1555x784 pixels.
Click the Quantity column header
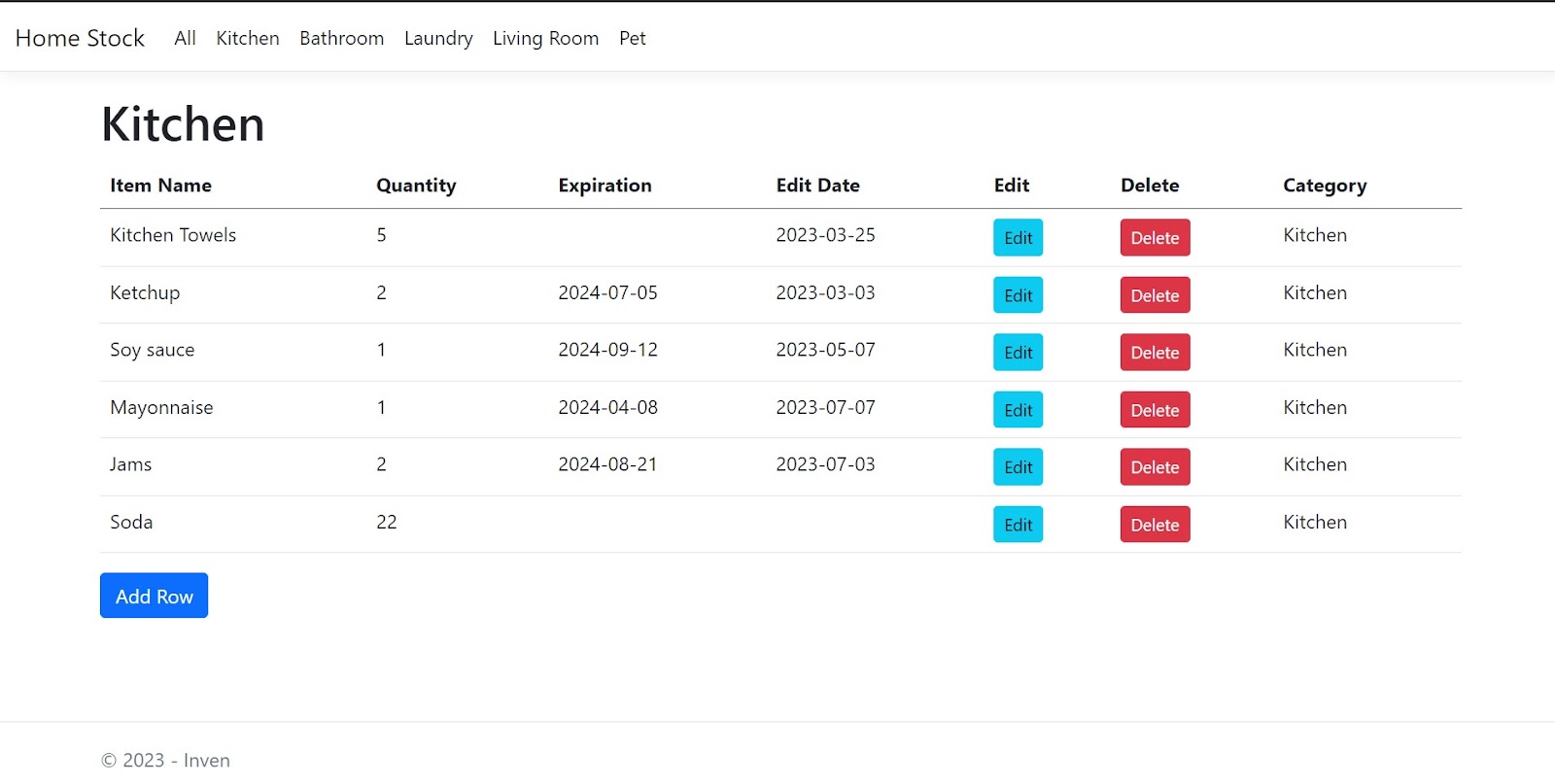tap(416, 186)
